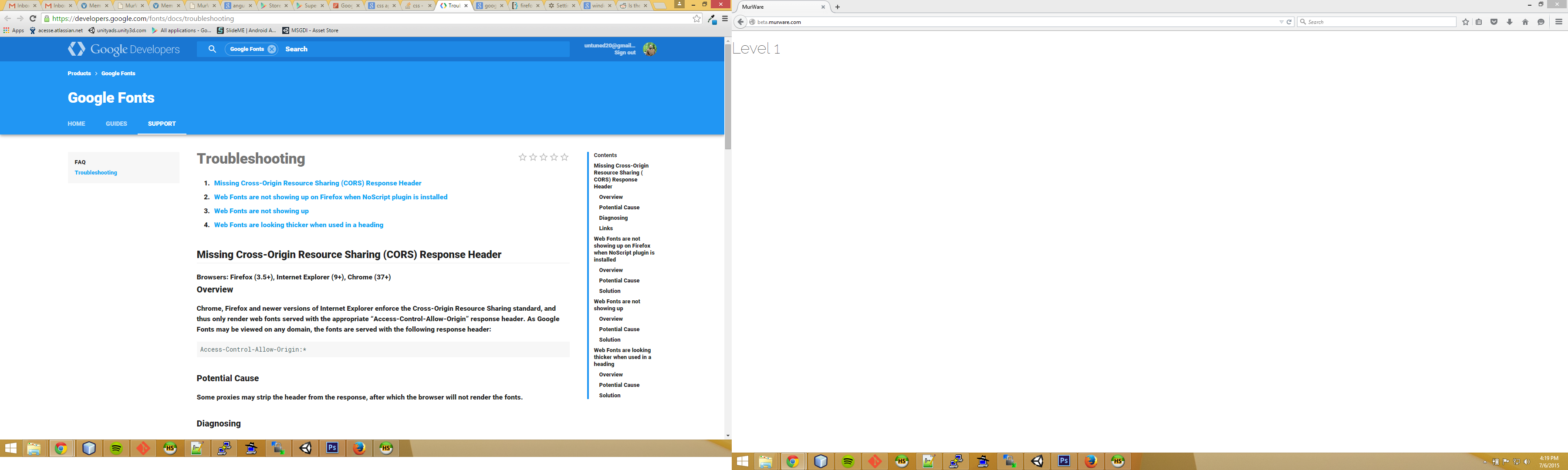Show Firefox bookmarks list icon
This screenshot has width=1568, height=470.
point(1479,22)
